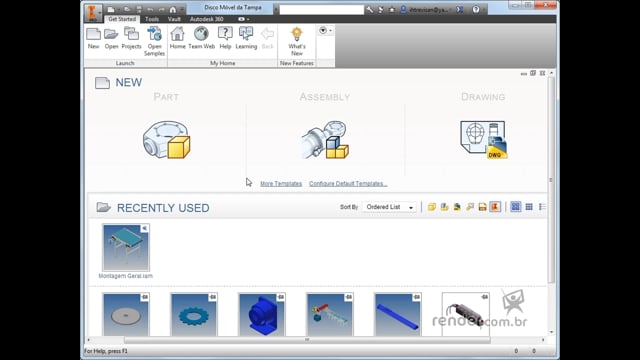Click the star favorites icon in title bar
Screen dimensions: 640x360
(391, 9)
